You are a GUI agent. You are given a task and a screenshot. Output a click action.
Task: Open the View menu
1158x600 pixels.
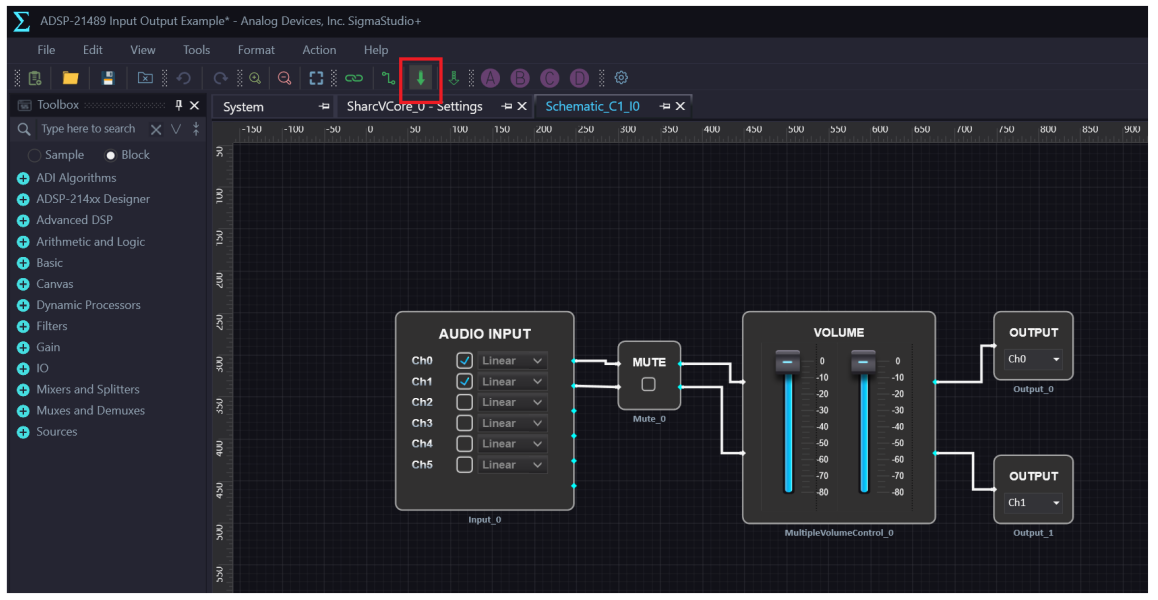[x=143, y=50]
